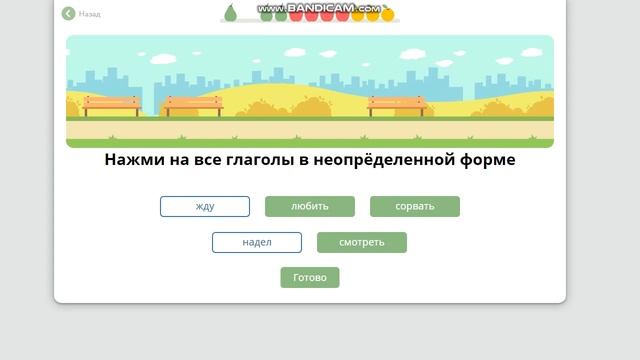
Task: Select the word жду
Action: point(205,207)
